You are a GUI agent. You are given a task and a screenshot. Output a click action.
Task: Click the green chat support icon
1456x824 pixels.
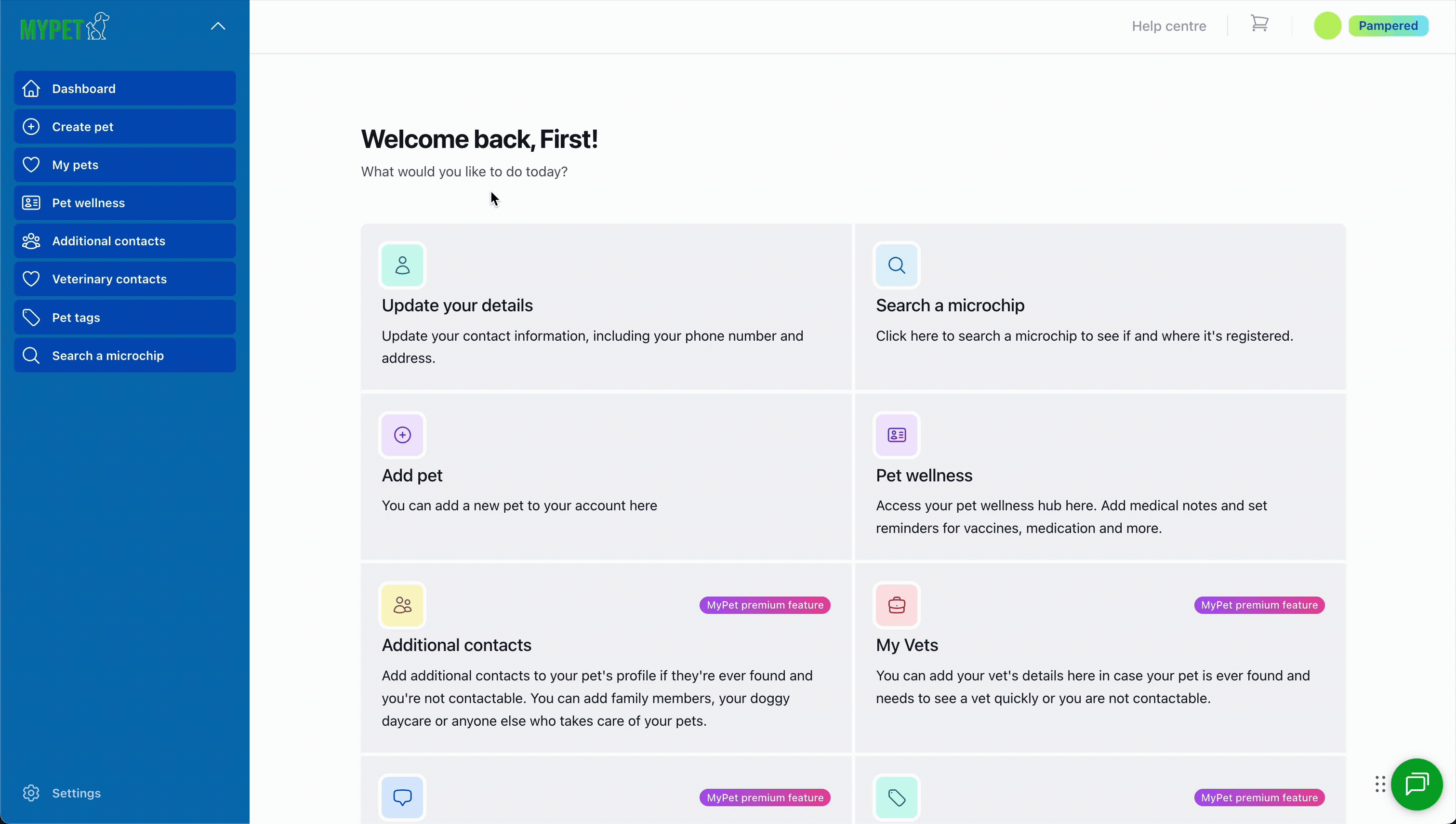(x=1416, y=784)
